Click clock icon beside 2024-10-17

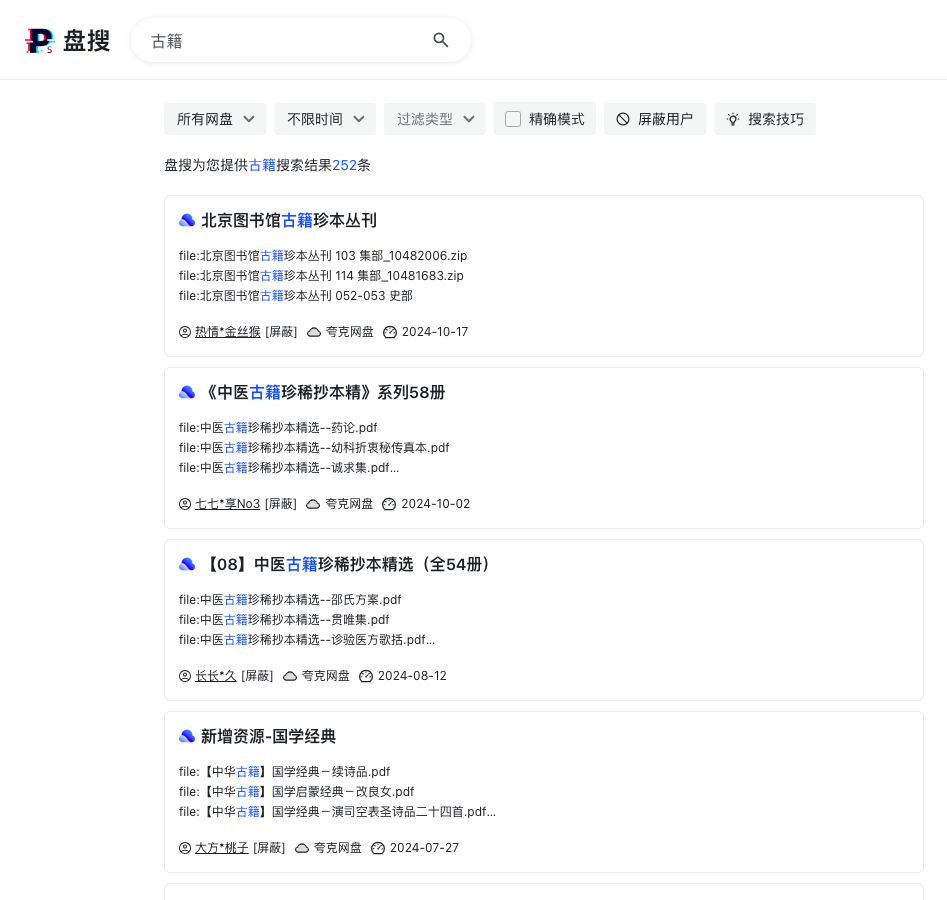click(390, 332)
